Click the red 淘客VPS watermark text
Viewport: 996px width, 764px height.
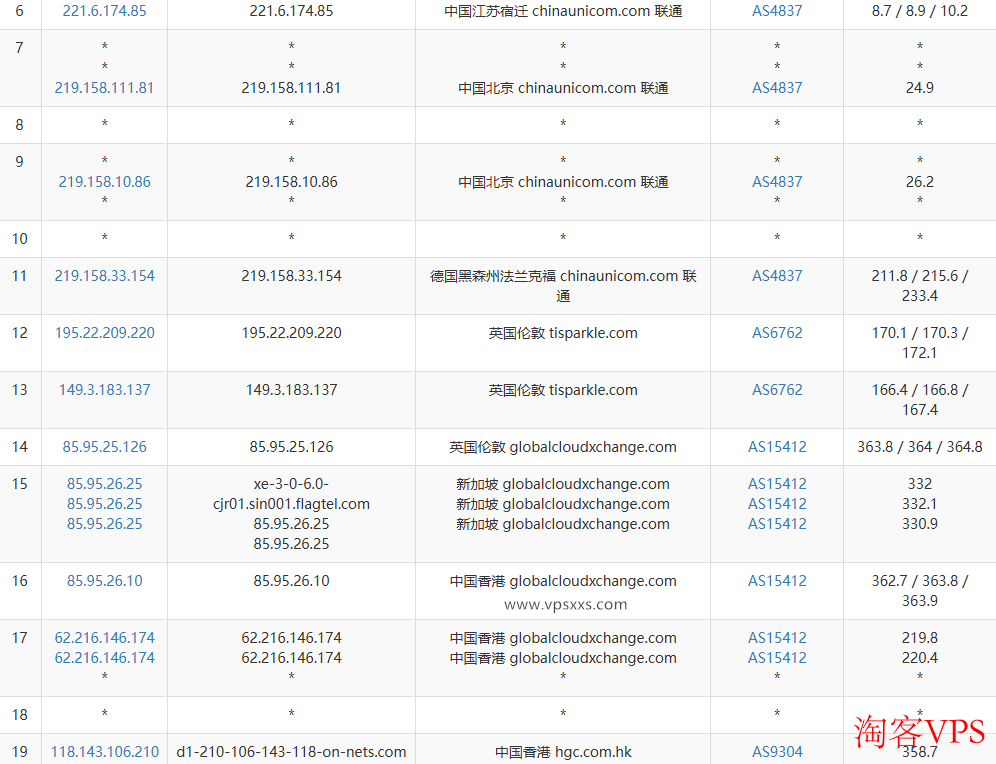coord(922,732)
